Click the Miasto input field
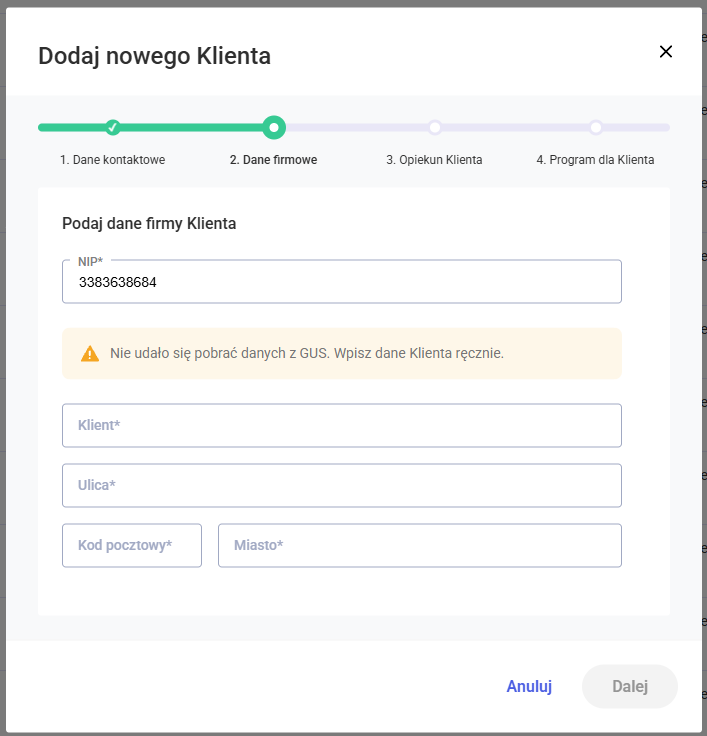707x736 pixels. click(x=420, y=546)
